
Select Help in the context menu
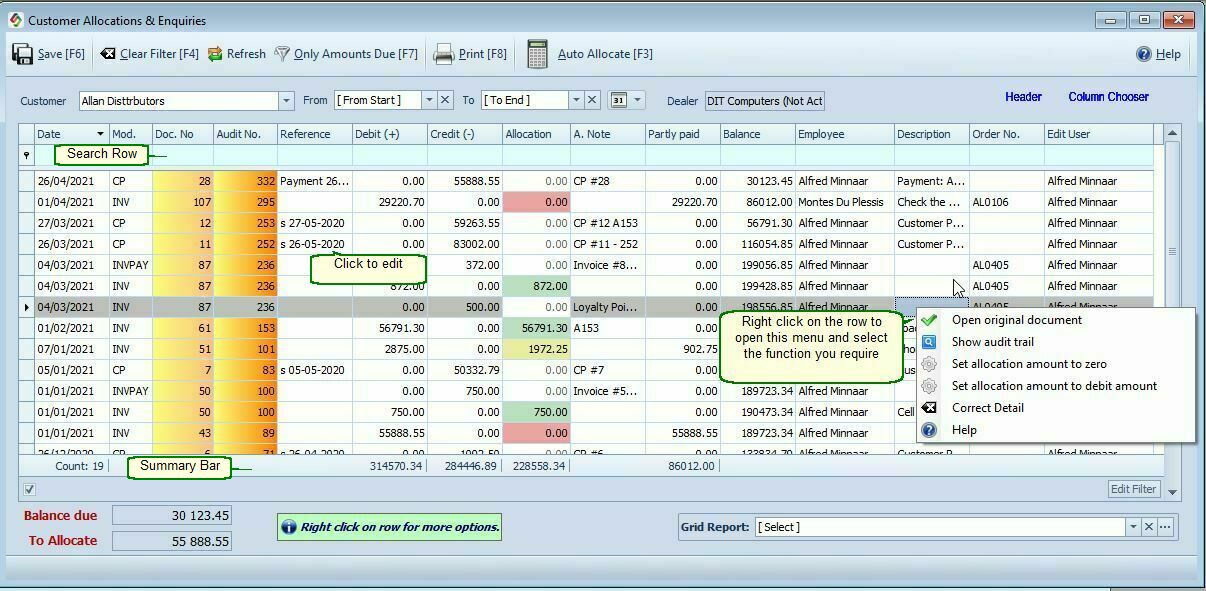[964, 430]
